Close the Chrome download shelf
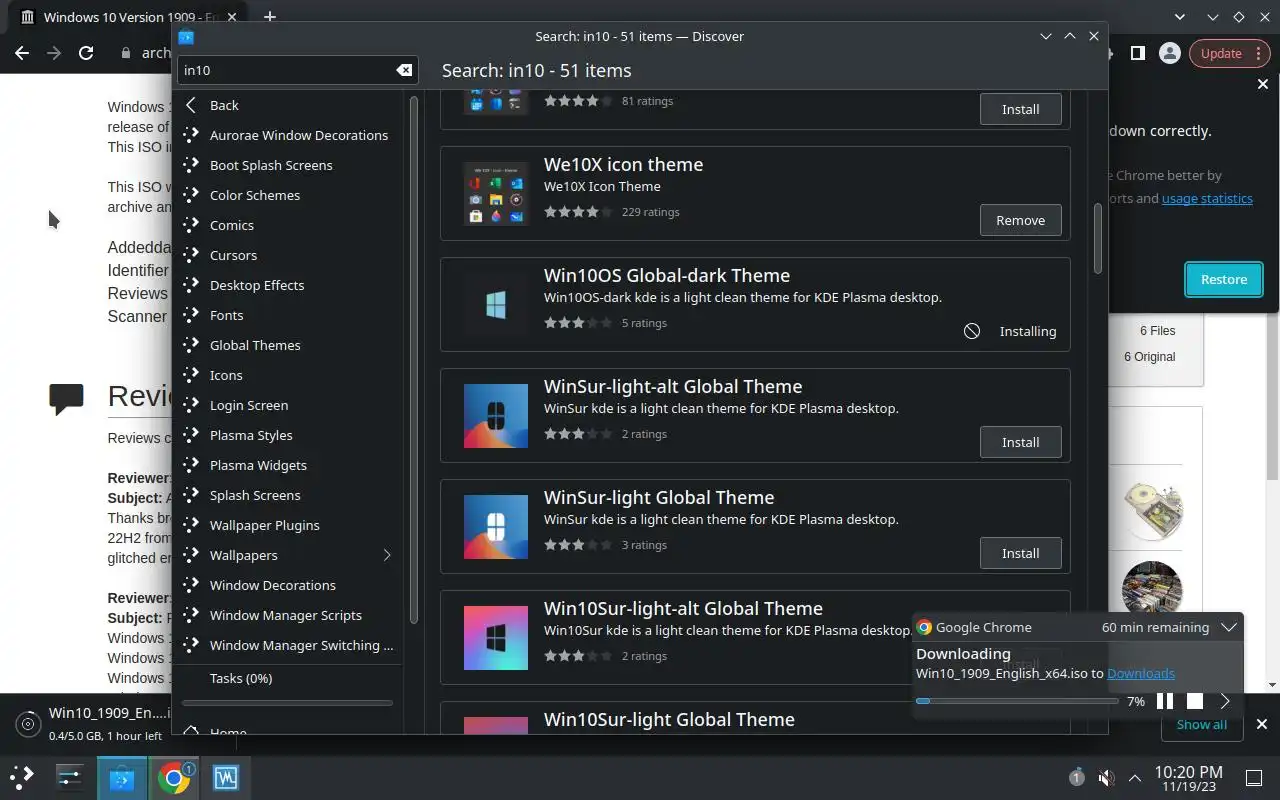 click(1262, 724)
